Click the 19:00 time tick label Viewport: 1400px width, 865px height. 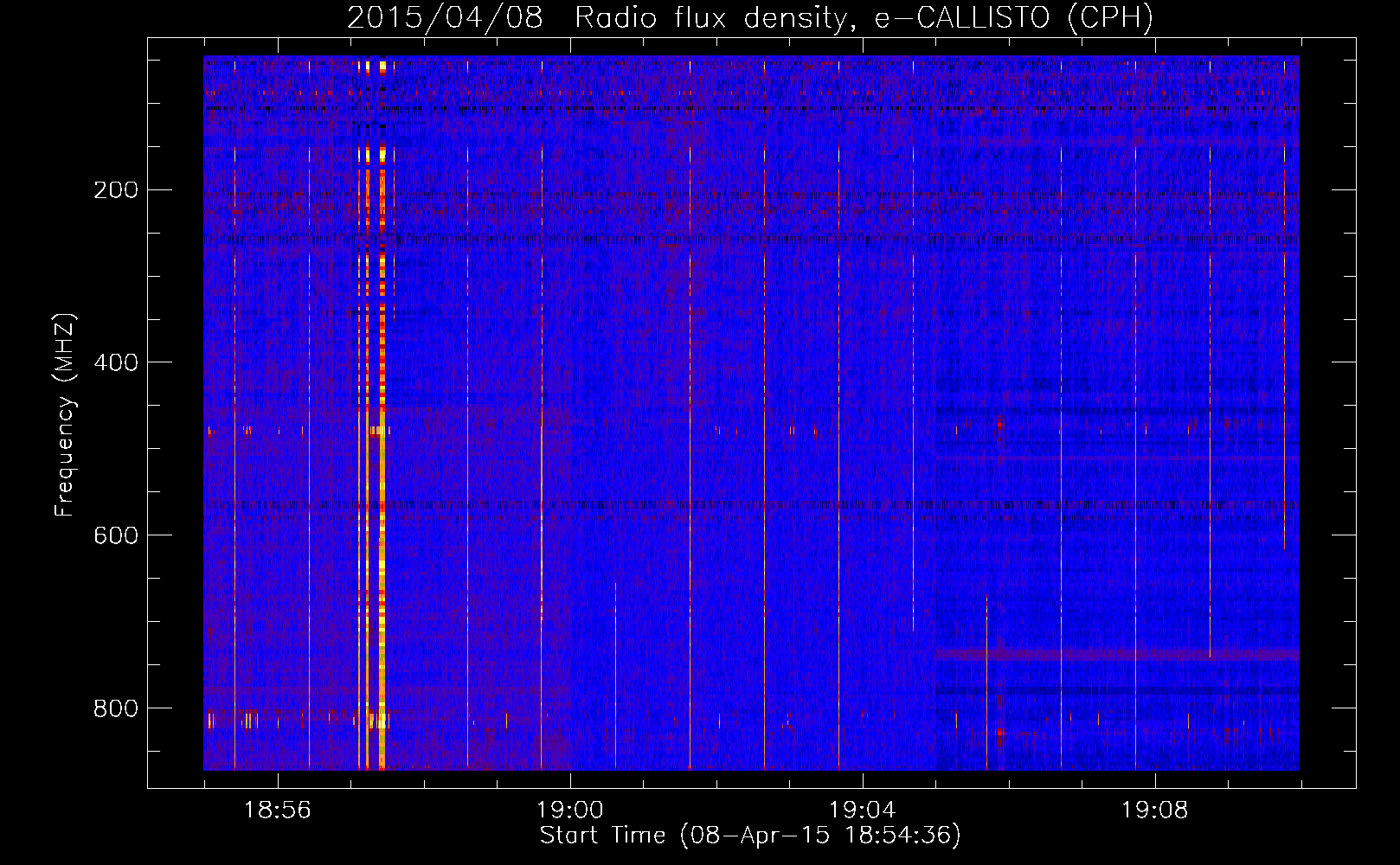tap(569, 810)
